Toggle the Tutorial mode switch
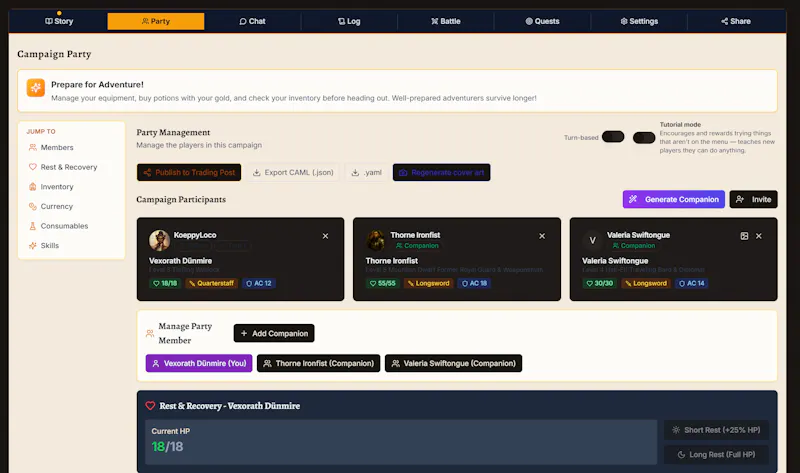Viewport: 800px width, 473px height. click(x=644, y=138)
